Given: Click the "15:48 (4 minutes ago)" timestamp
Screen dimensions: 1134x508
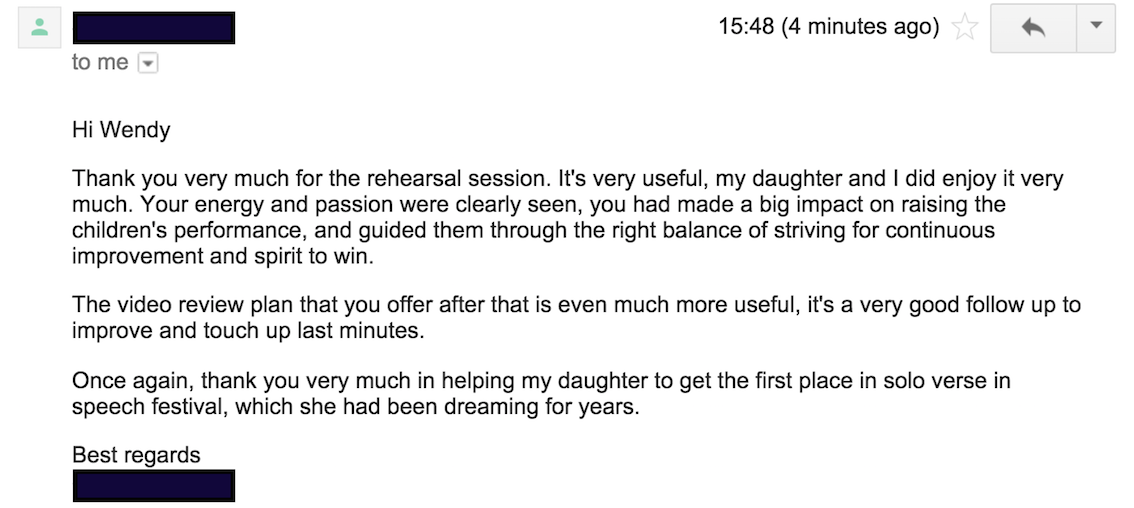Looking at the screenshot, I should (828, 27).
